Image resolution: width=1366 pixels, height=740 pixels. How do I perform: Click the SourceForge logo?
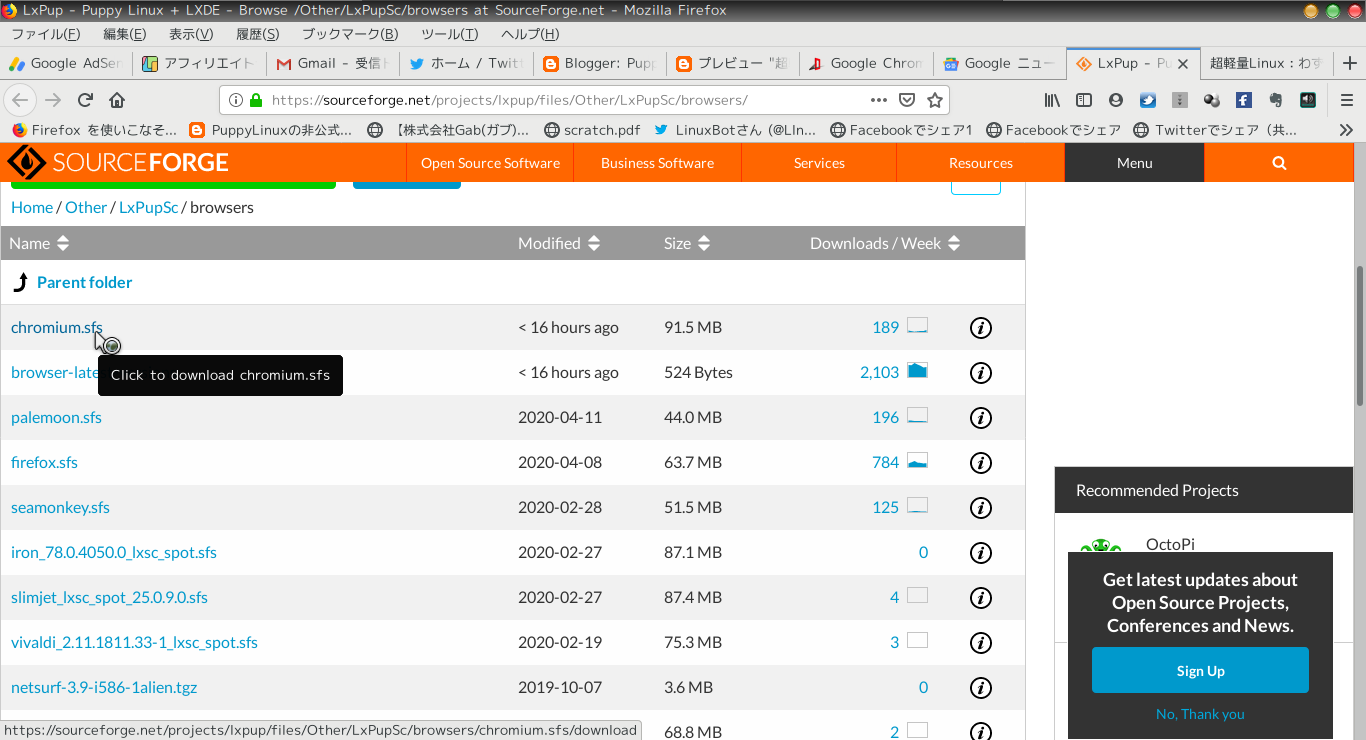click(x=118, y=162)
